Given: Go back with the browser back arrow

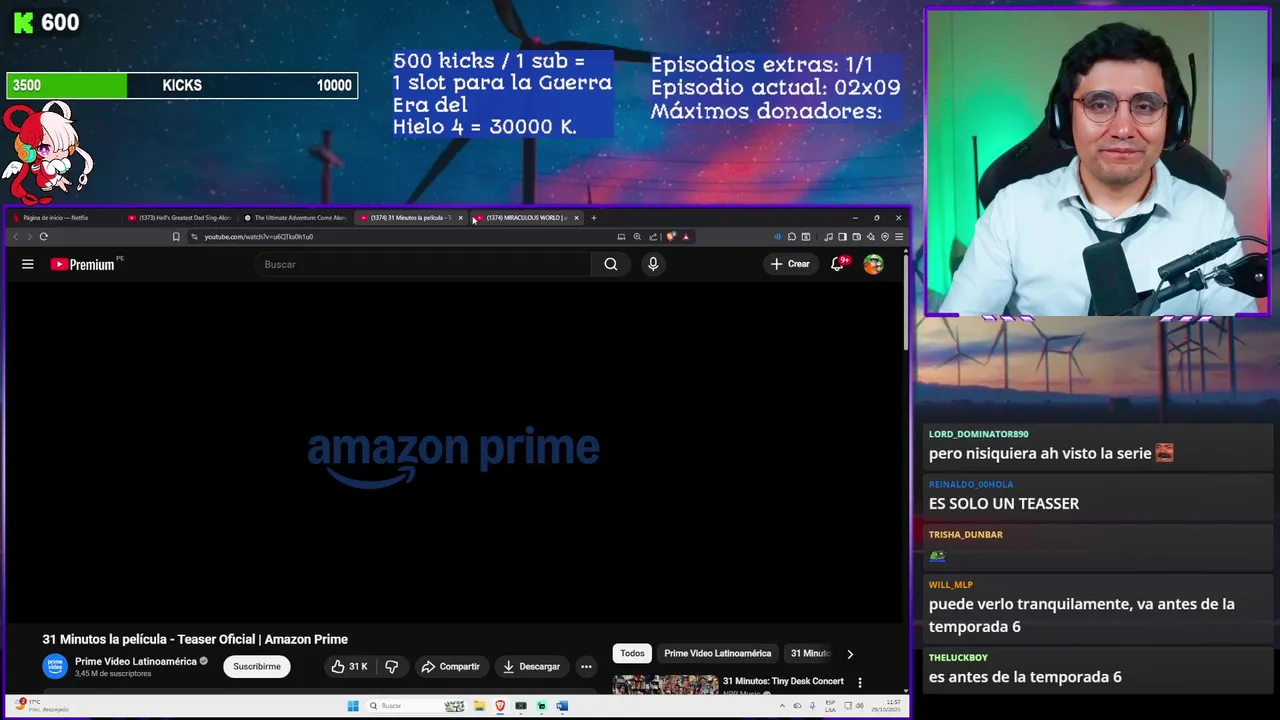Looking at the screenshot, I should (x=15, y=237).
